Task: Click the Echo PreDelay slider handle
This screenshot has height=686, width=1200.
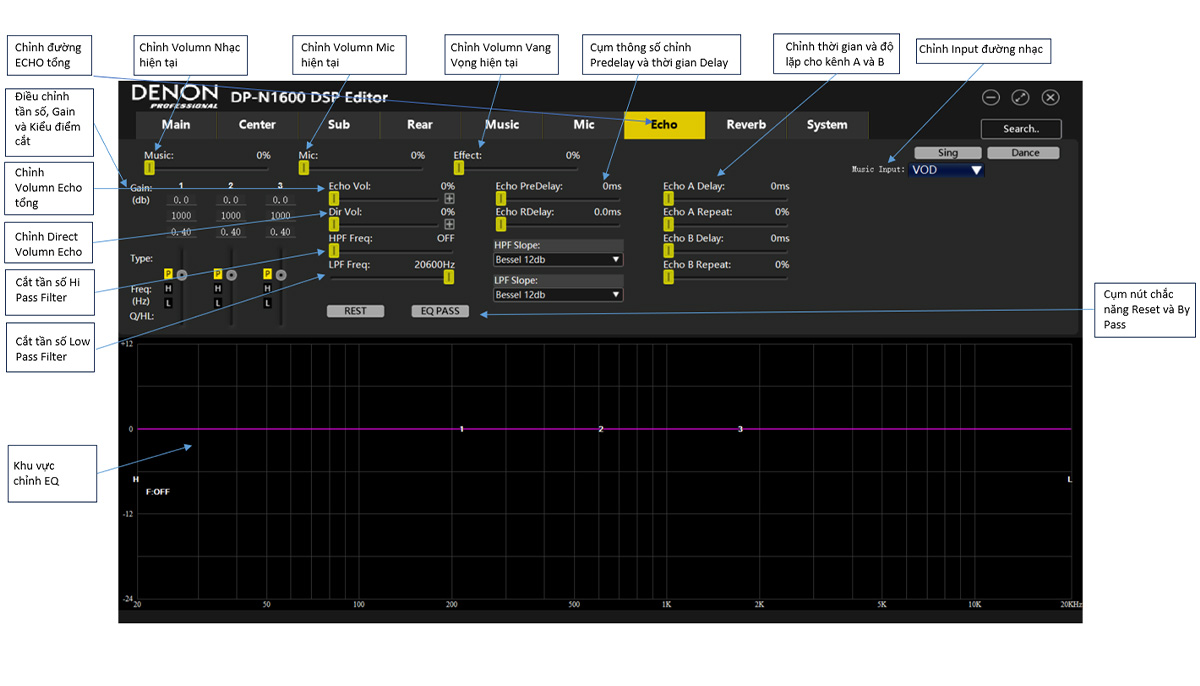Action: point(501,199)
